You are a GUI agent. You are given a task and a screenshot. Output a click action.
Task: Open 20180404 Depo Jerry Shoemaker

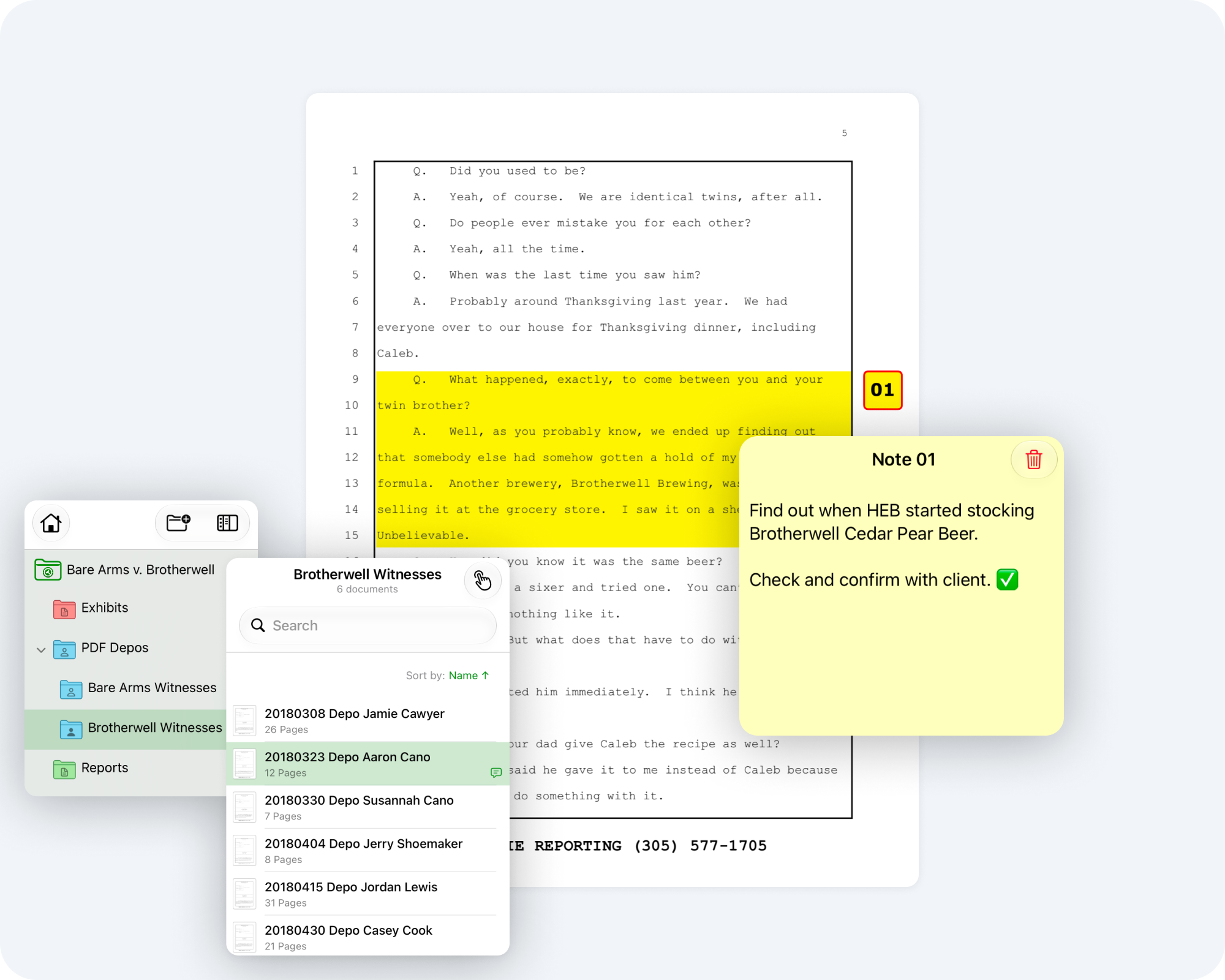coord(367,851)
